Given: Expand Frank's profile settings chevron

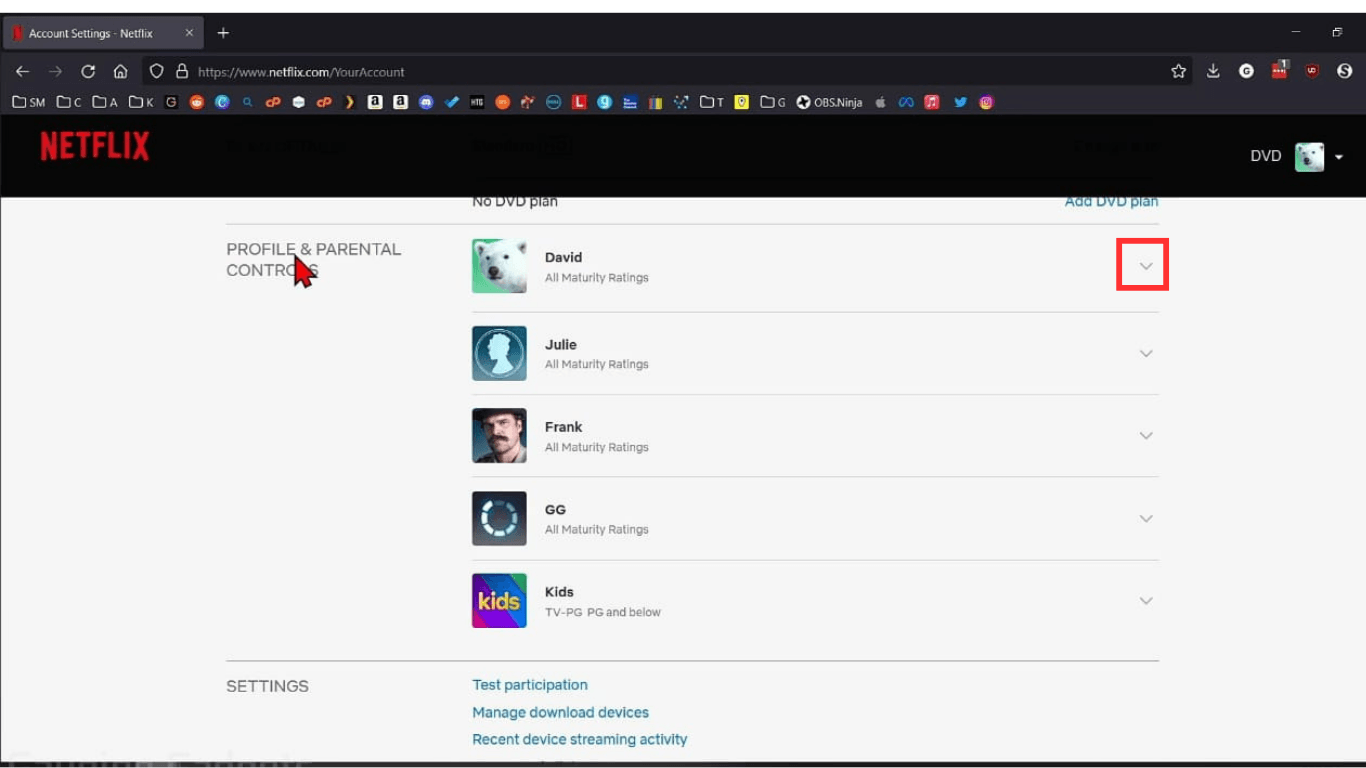Looking at the screenshot, I should point(1146,435).
